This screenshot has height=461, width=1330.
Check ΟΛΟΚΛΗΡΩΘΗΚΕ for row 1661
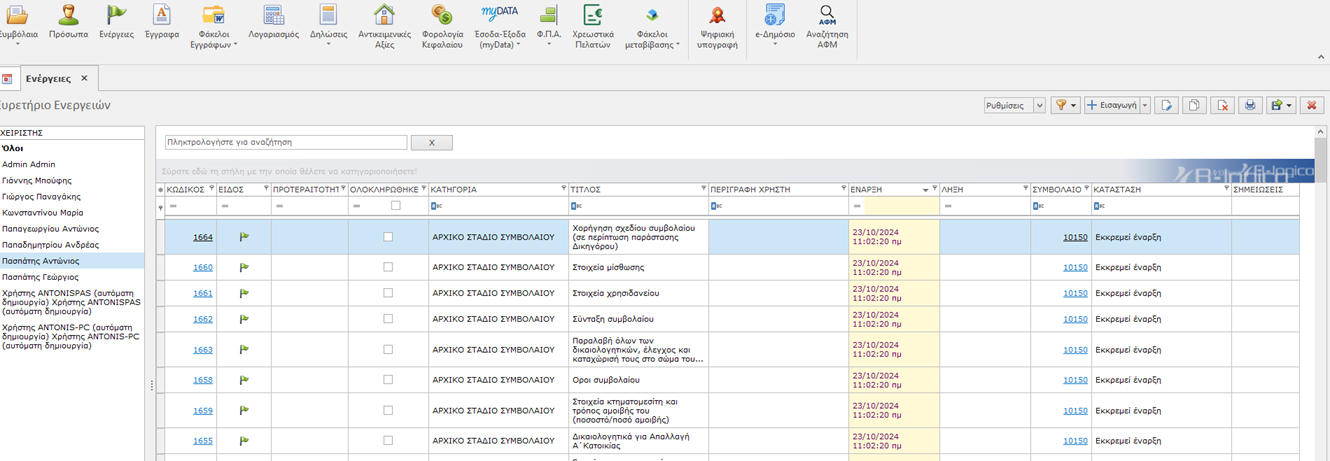coord(388,293)
